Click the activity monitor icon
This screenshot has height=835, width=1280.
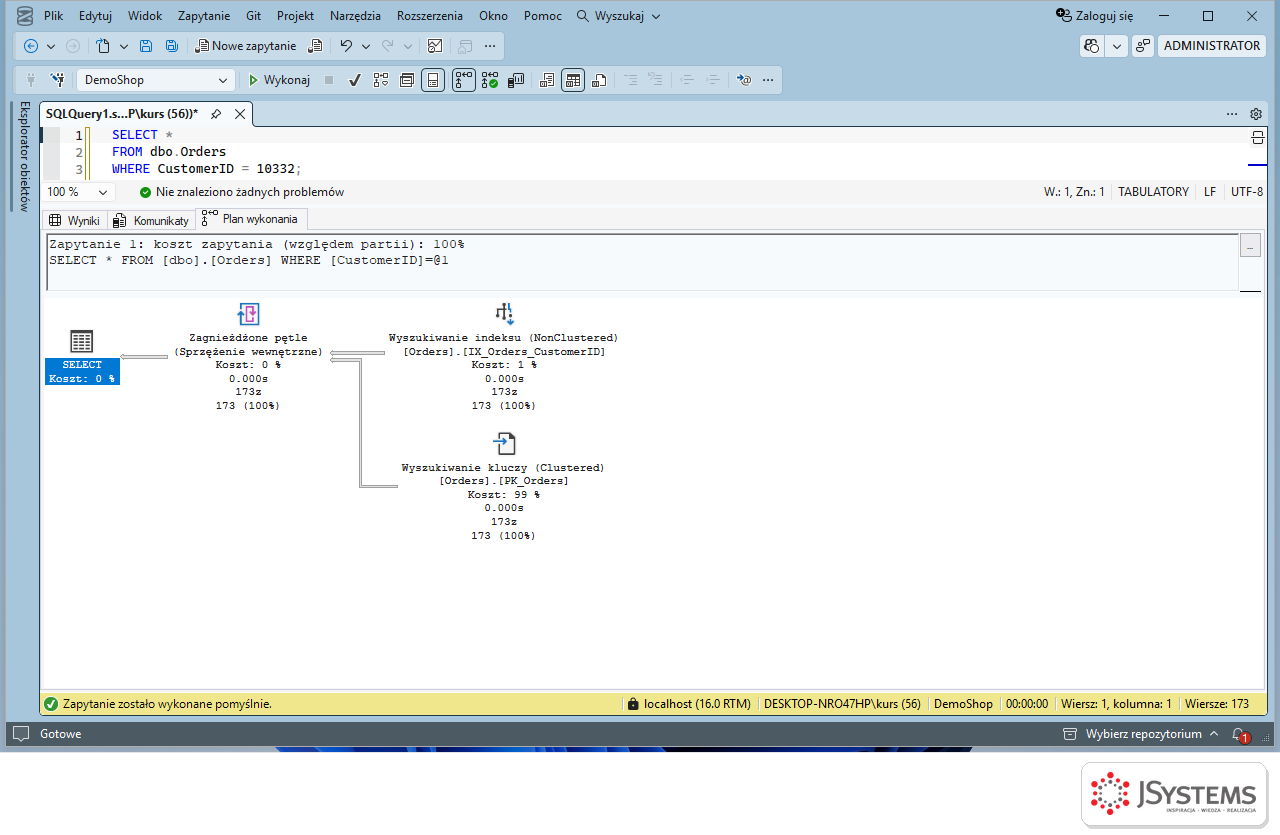pyautogui.click(x=435, y=46)
